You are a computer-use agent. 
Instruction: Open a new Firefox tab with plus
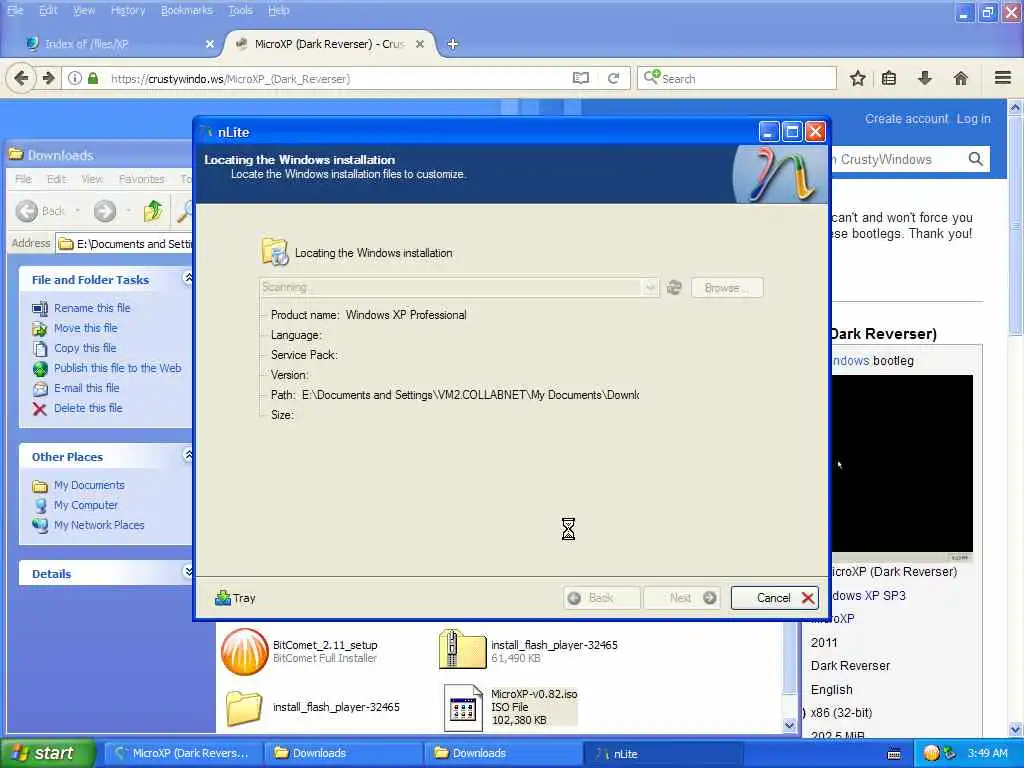(x=453, y=44)
